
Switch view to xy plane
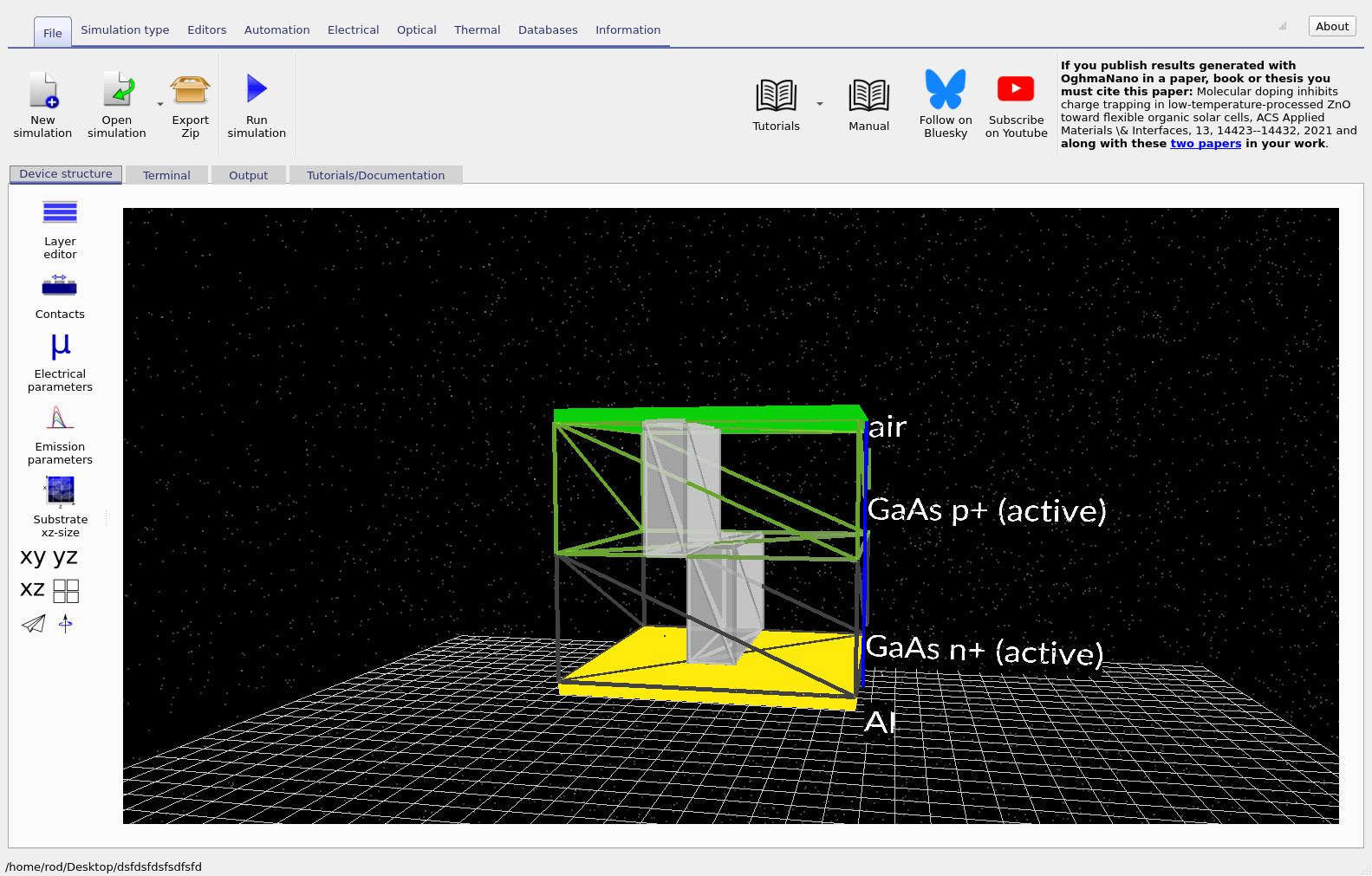(x=33, y=556)
